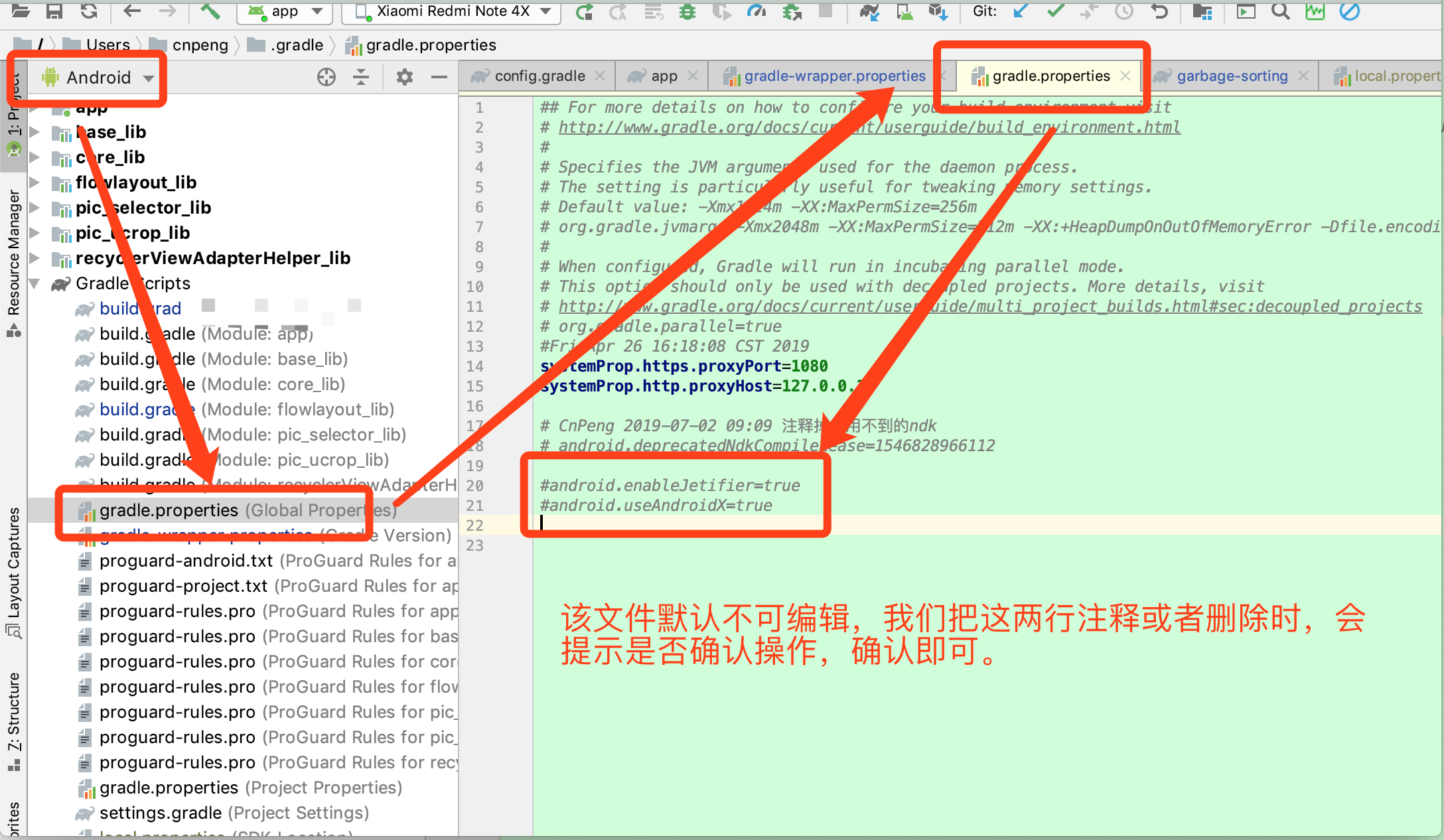
Task: Click the .gradle breadcrumb folder
Action: [x=285, y=45]
